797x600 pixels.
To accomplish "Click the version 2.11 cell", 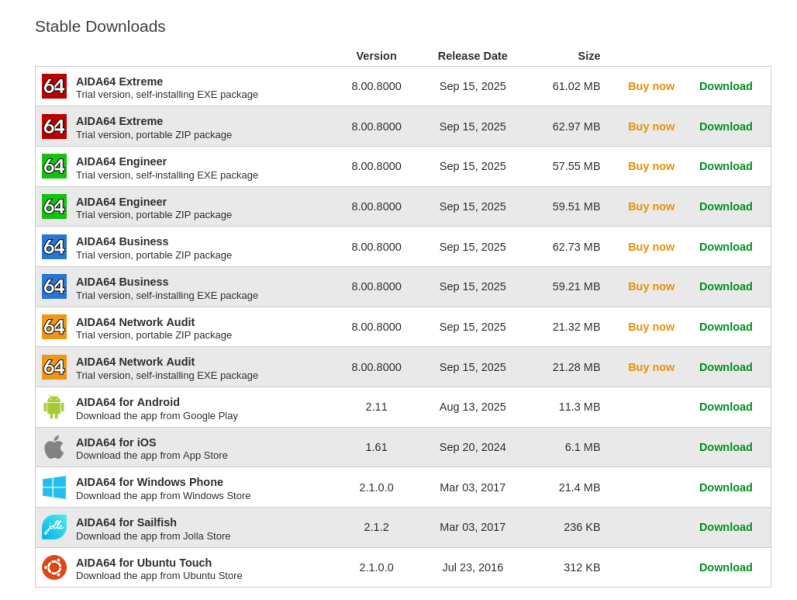I will tap(376, 407).
